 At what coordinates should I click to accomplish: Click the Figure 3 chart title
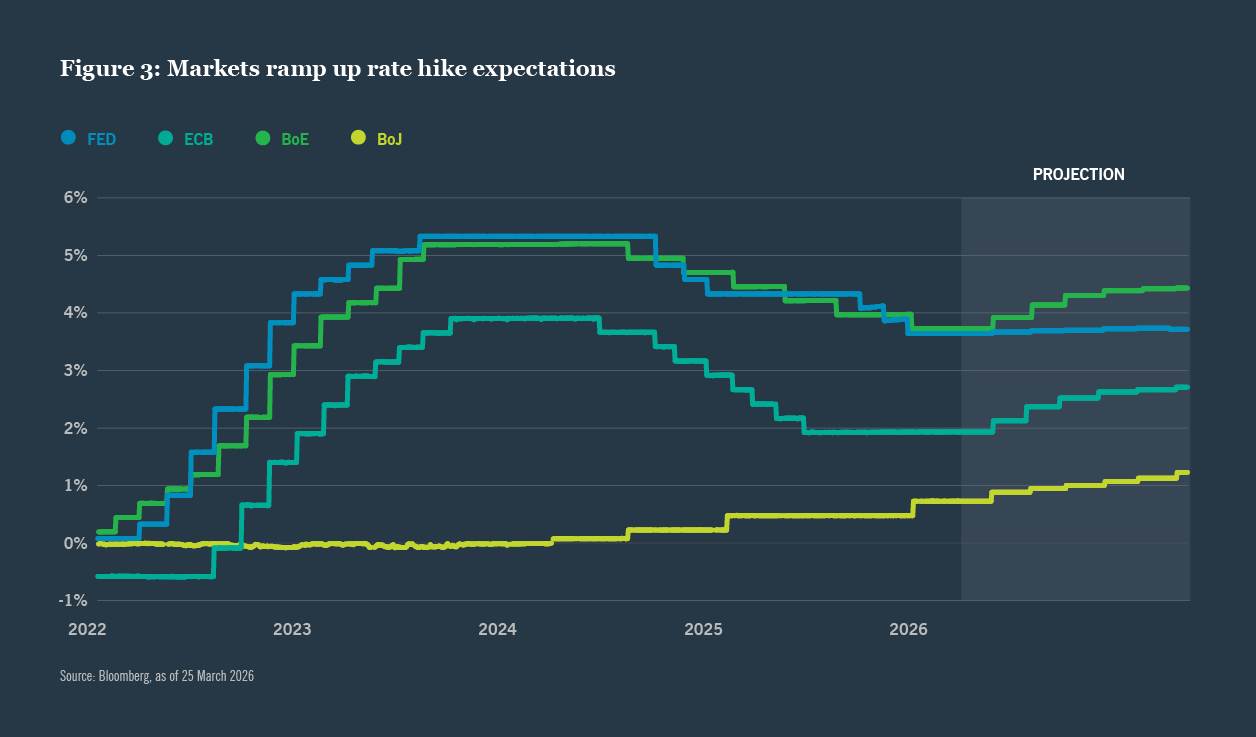pyautogui.click(x=337, y=69)
